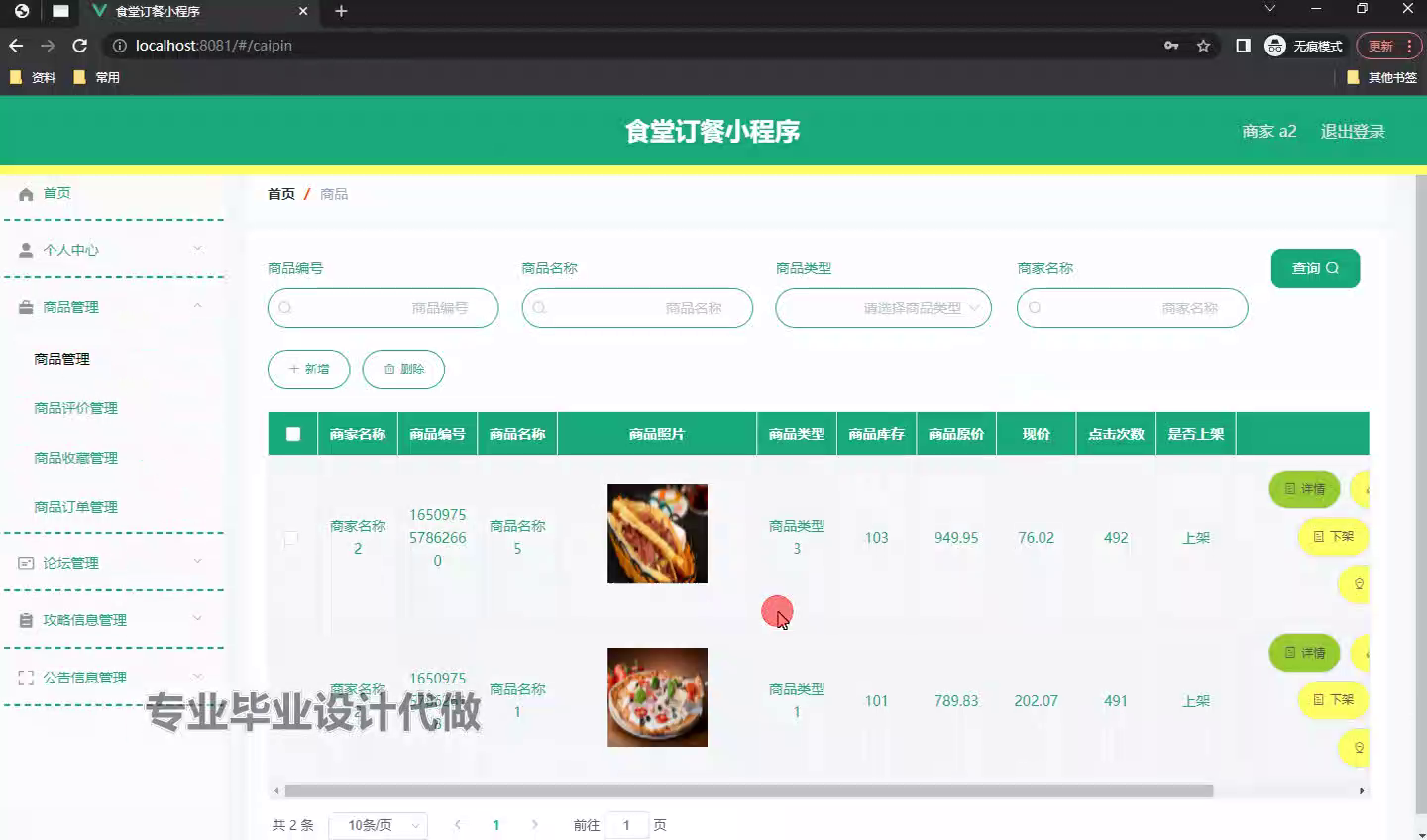Click next page arrow in pagination
Viewport: 1427px width, 840px height.
pos(535,824)
